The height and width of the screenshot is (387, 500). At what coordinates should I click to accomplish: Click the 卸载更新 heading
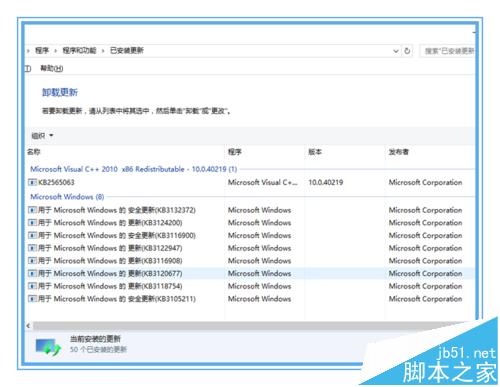point(60,92)
